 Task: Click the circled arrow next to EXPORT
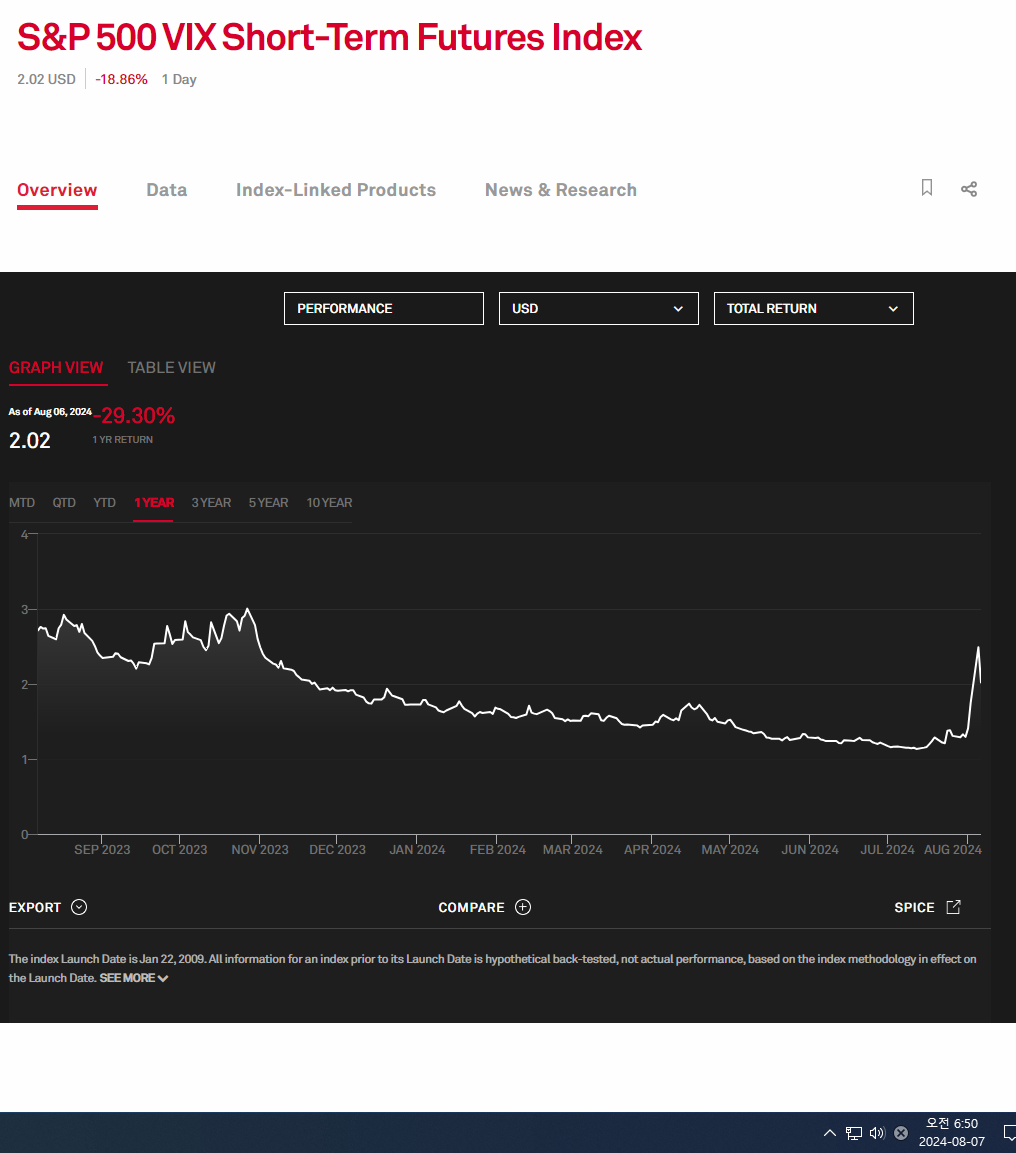pyautogui.click(x=79, y=907)
